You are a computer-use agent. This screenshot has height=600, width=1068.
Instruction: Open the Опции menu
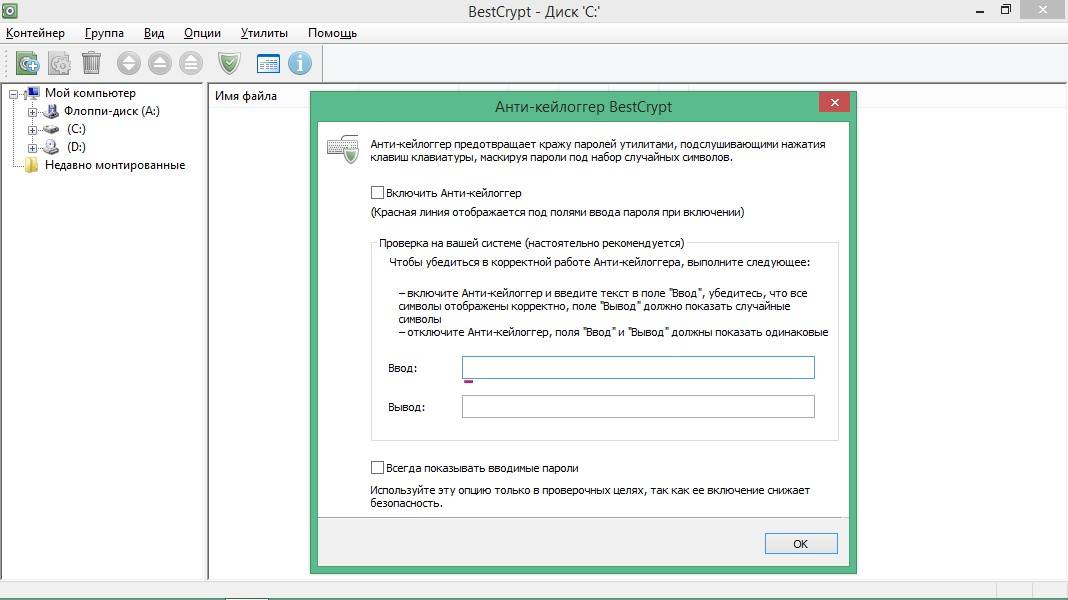click(202, 33)
